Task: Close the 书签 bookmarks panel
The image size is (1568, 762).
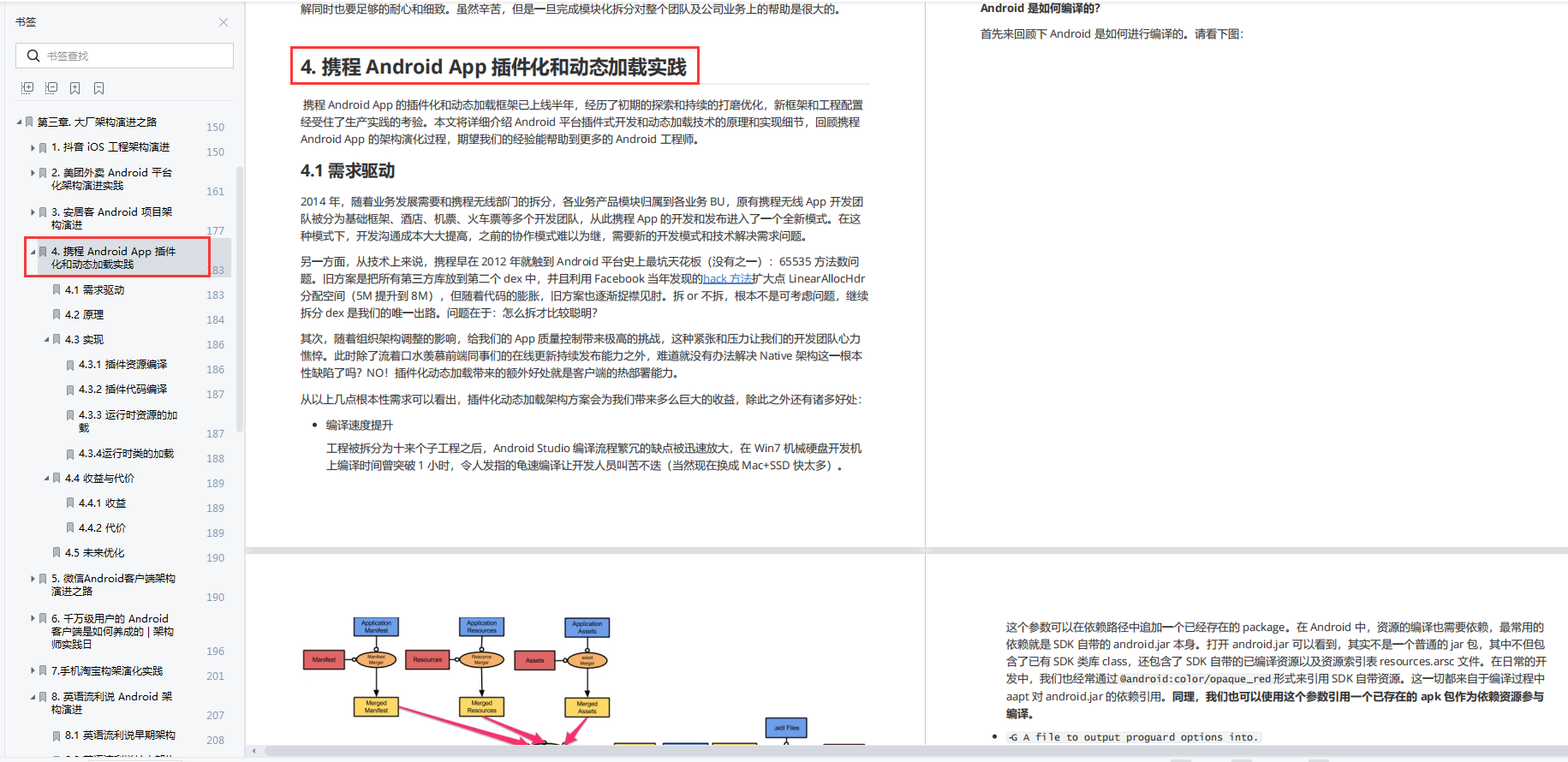Action: point(224,22)
